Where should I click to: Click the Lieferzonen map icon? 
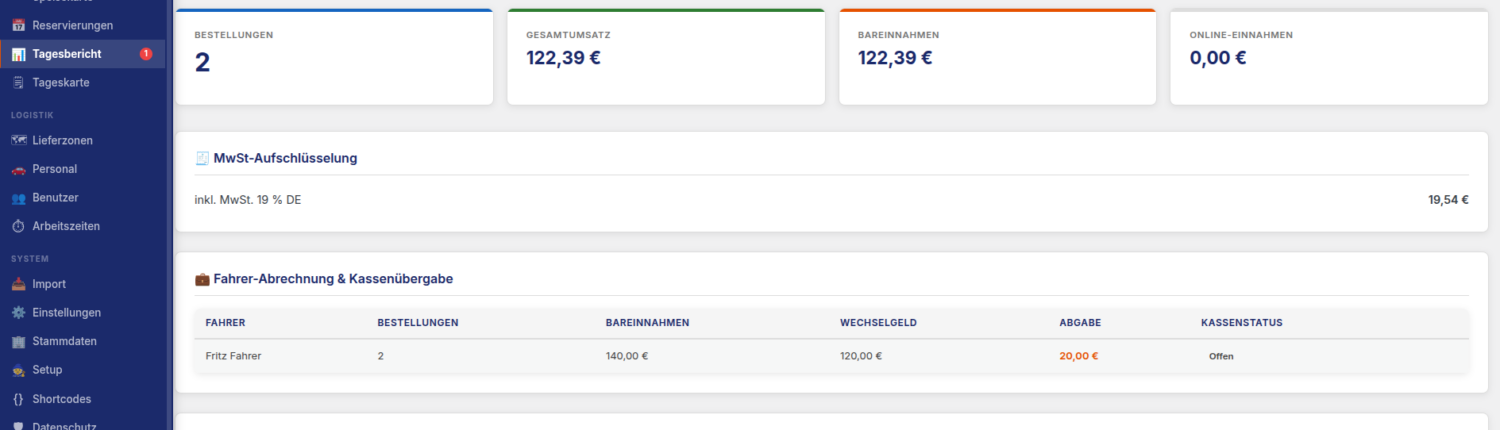click(18, 140)
